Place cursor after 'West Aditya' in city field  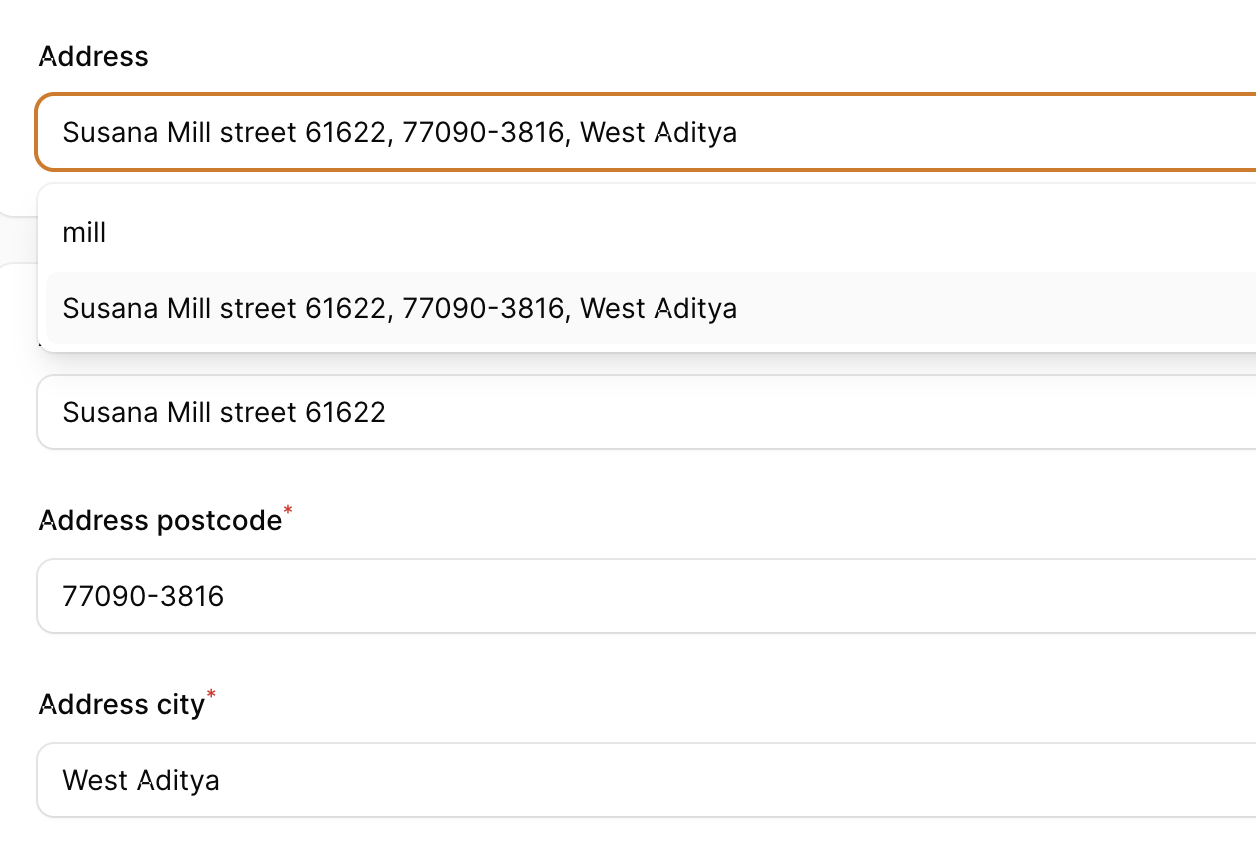[x=222, y=780]
